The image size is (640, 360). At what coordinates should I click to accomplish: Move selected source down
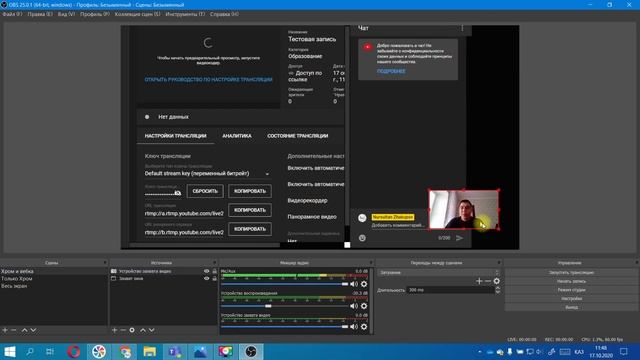point(152,330)
